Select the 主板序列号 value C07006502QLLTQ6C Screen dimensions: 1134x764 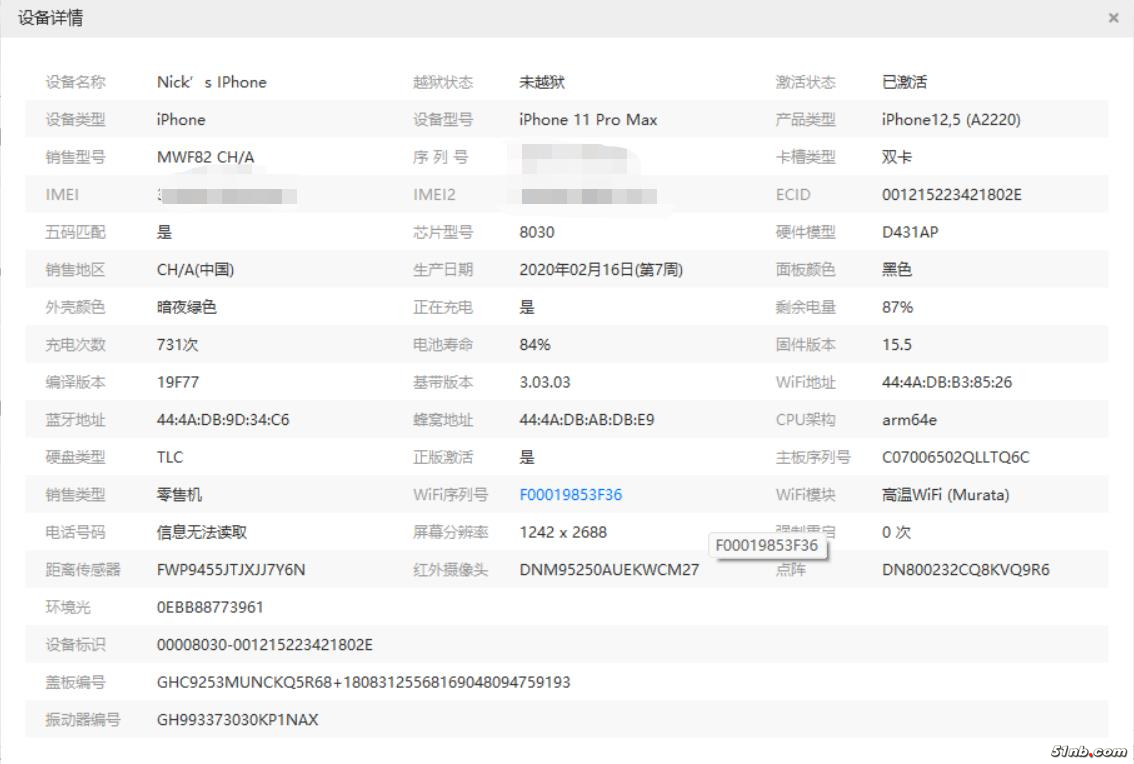(x=955, y=457)
